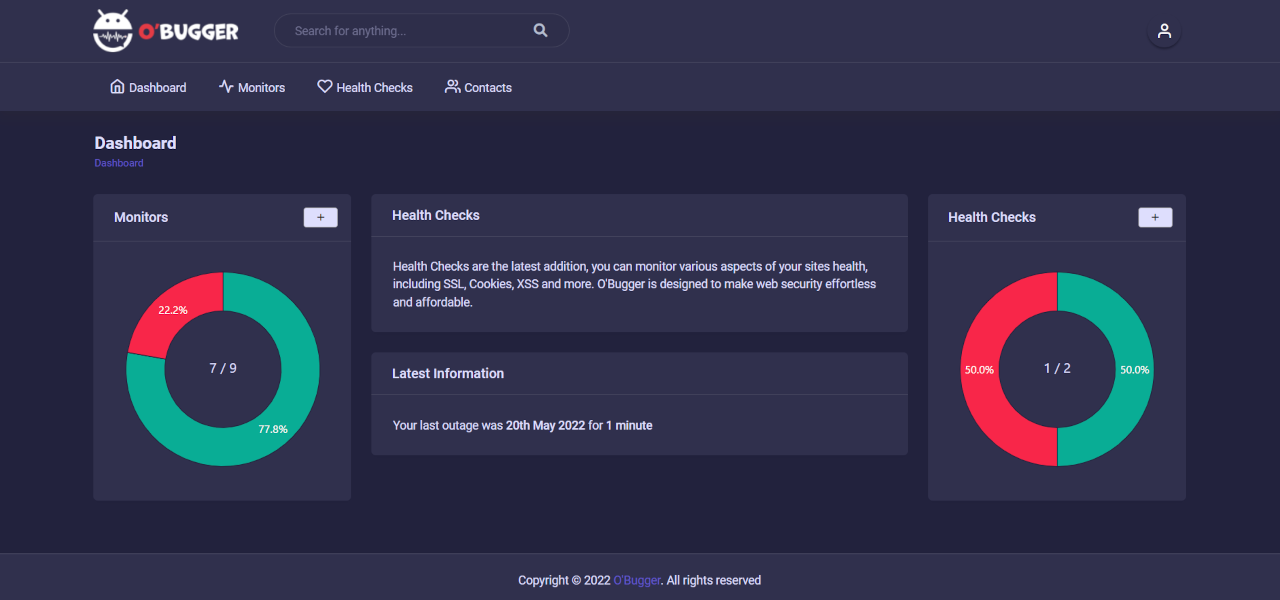Click the O'Bugger robot logo
This screenshot has width=1280, height=600.
[x=113, y=31]
